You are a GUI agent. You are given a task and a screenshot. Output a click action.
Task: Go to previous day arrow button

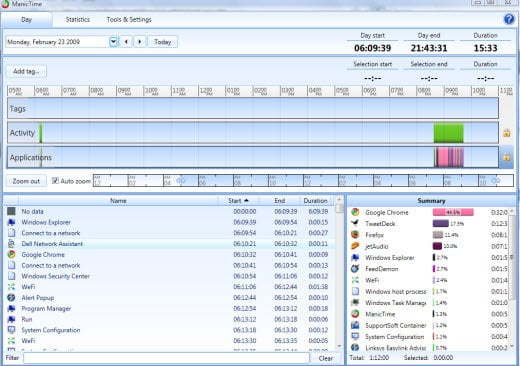(126, 42)
